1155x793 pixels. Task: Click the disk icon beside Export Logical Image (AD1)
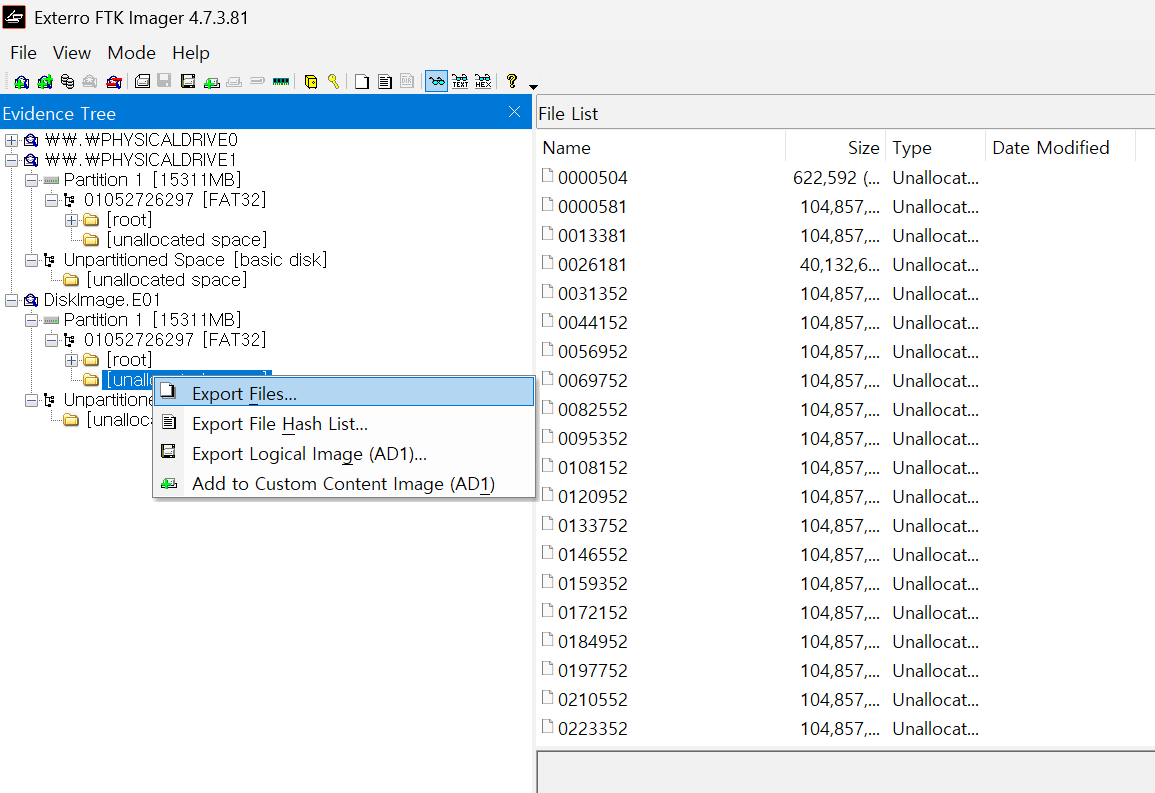(x=169, y=452)
